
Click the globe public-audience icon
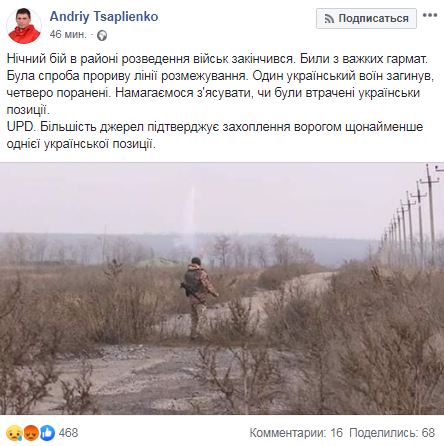coord(102,35)
